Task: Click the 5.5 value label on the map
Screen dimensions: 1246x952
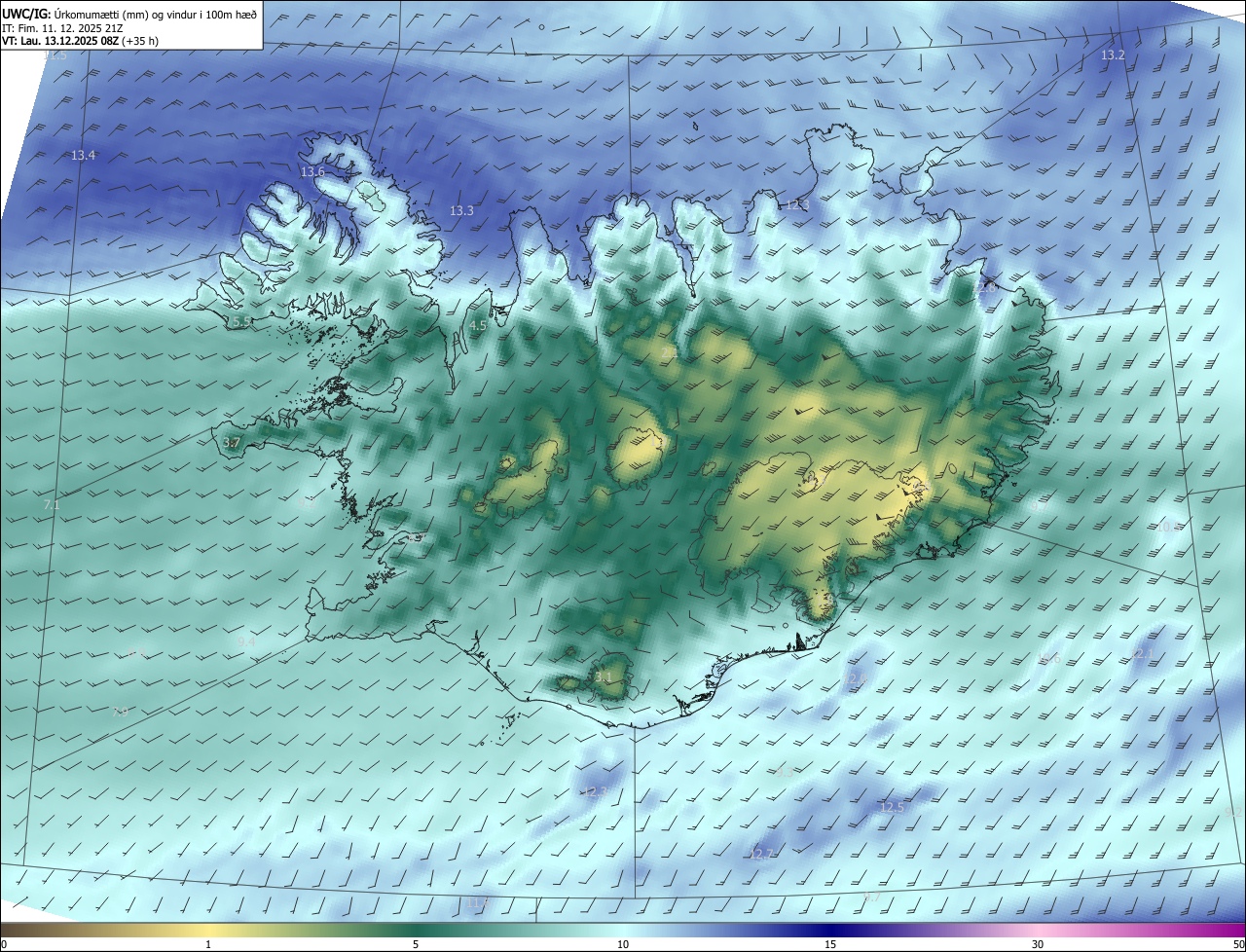Action: tap(241, 321)
